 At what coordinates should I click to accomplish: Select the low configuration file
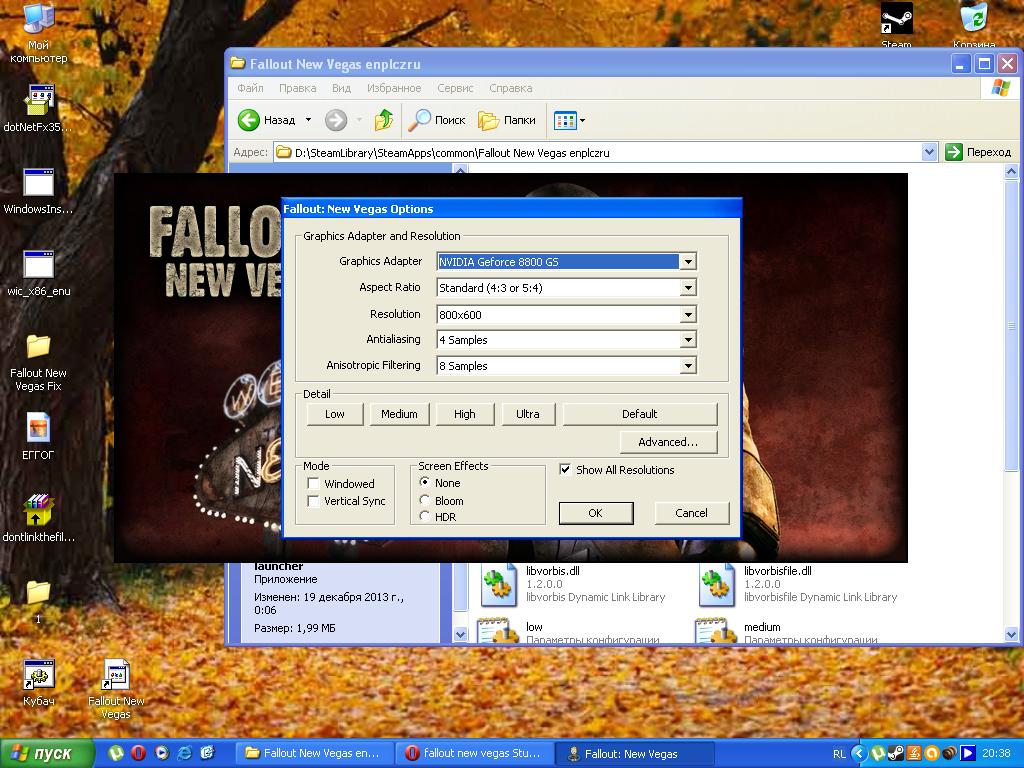click(498, 631)
